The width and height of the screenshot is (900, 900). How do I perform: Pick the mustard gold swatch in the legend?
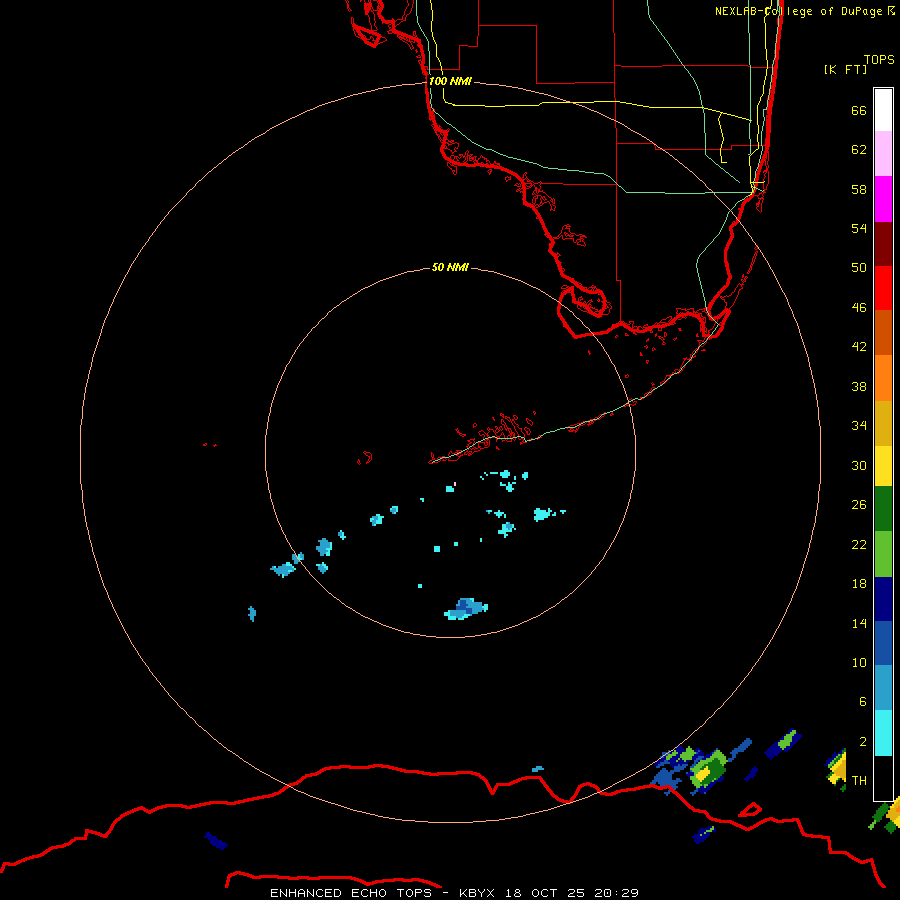click(883, 424)
